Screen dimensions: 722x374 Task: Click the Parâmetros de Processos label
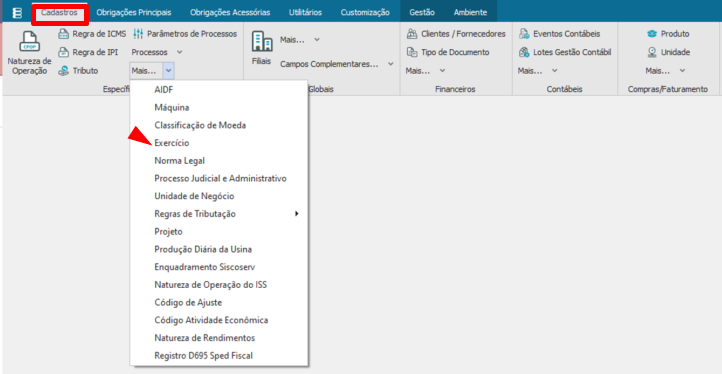pyautogui.click(x=192, y=34)
